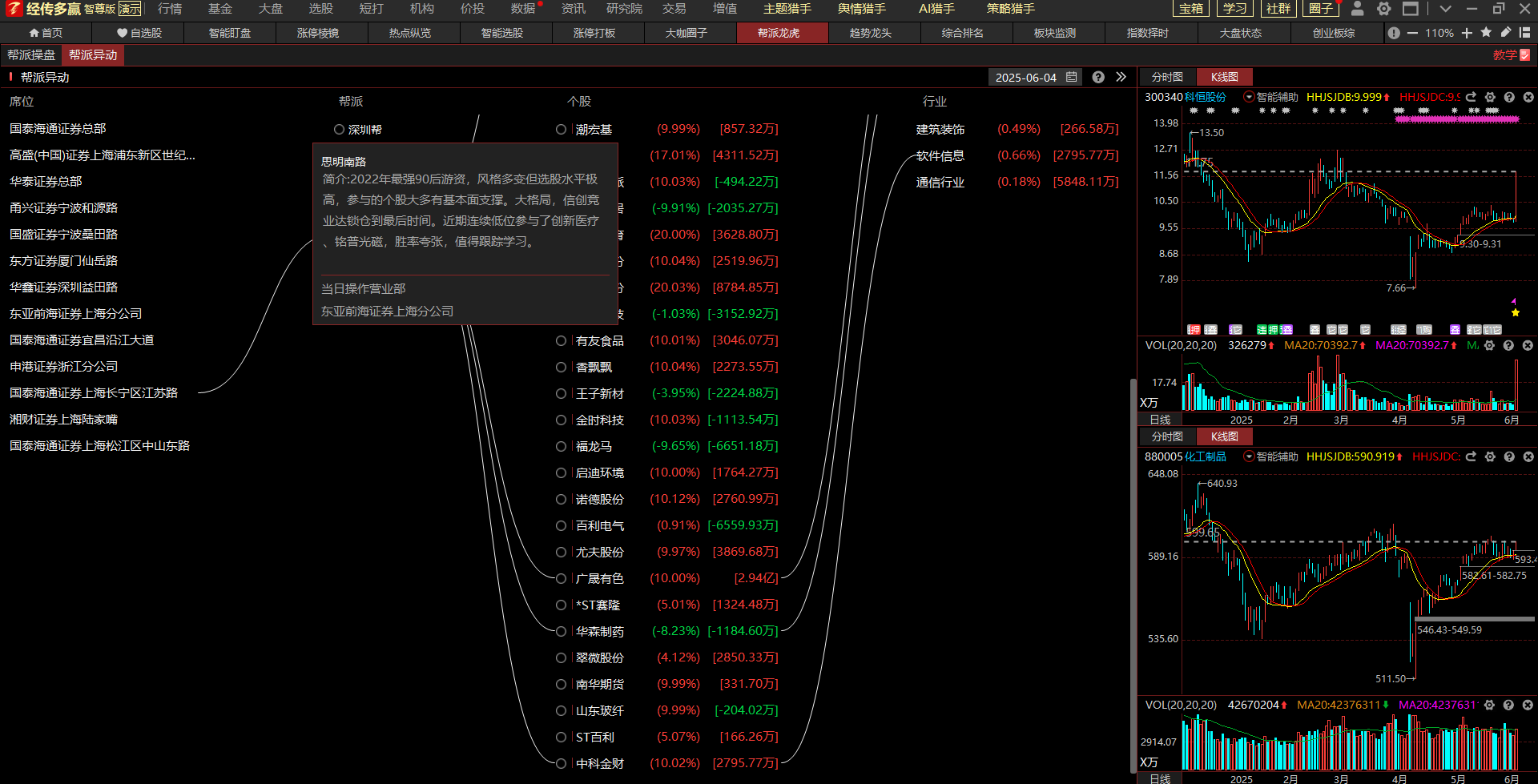Select the radio button for 潮宏基
The height and width of the screenshot is (784, 1538).
click(x=561, y=129)
